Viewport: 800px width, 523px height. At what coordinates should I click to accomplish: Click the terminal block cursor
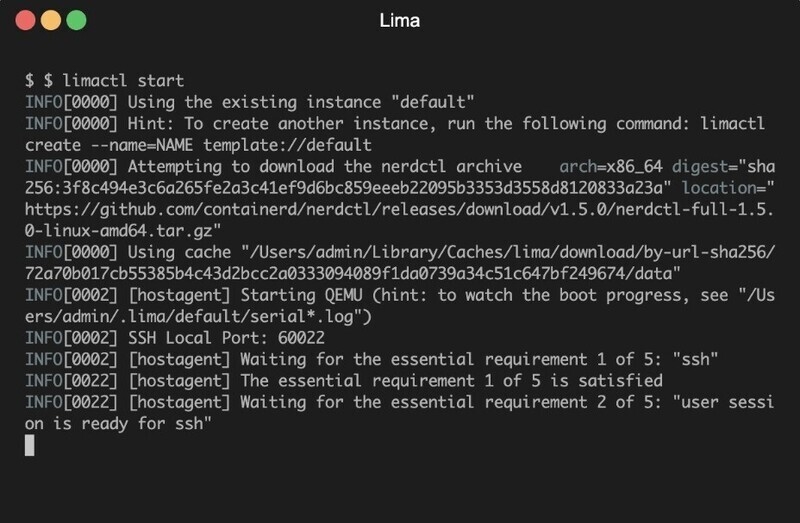click(x=30, y=445)
